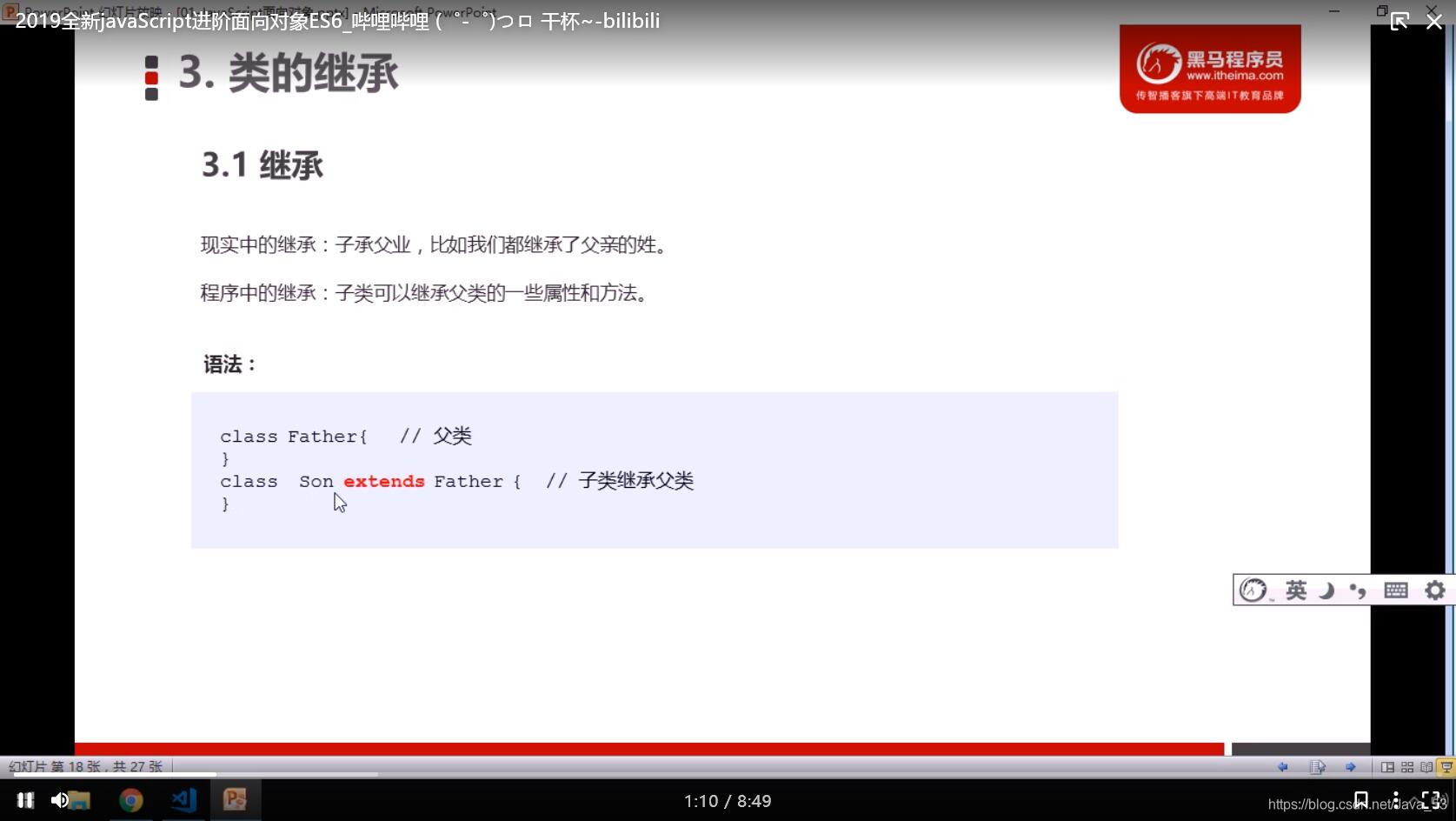Click the '语法：' label
This screenshot has width=1456, height=821.
pos(230,364)
